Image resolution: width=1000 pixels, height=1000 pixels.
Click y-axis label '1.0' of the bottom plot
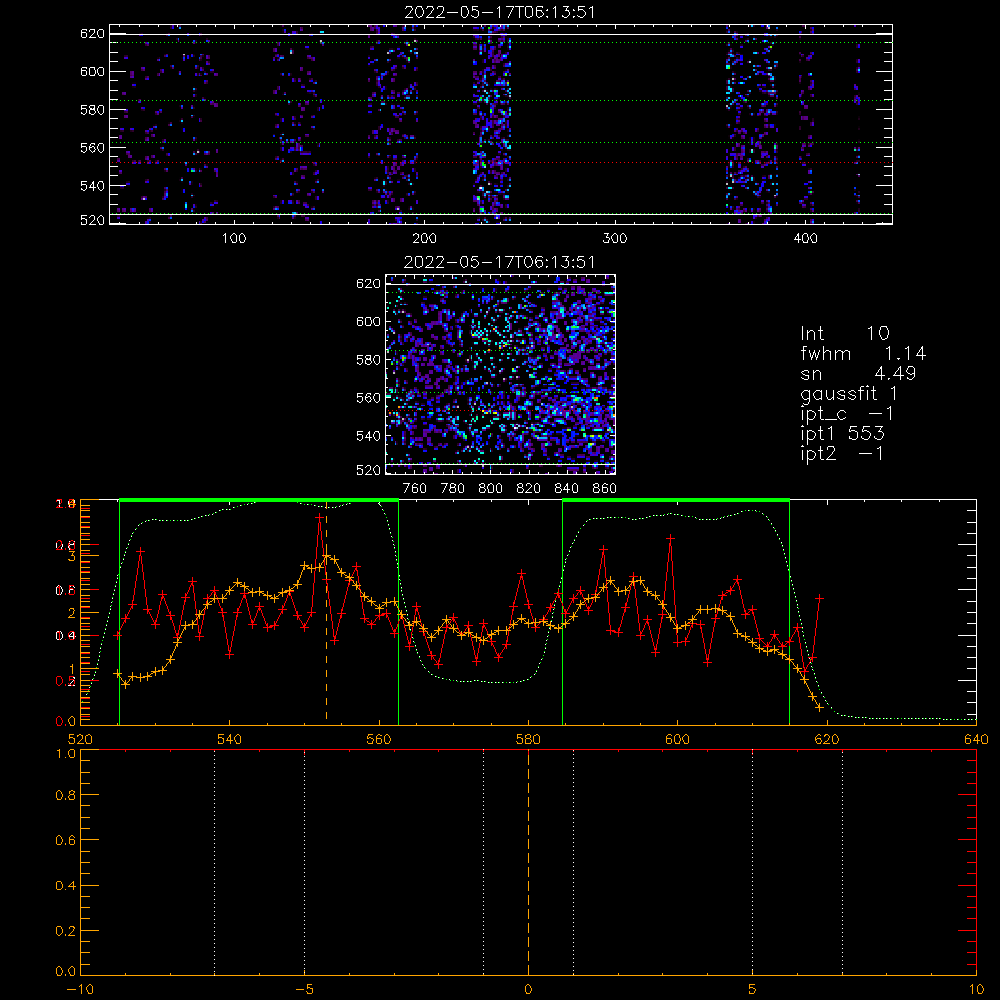point(66,753)
